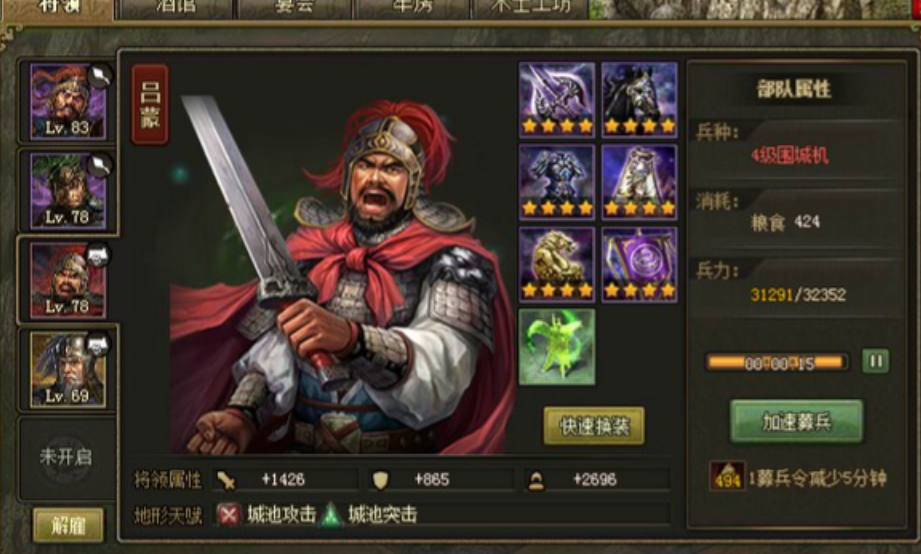Open the black war horse equipment slot
The width and height of the screenshot is (921, 554).
point(639,100)
